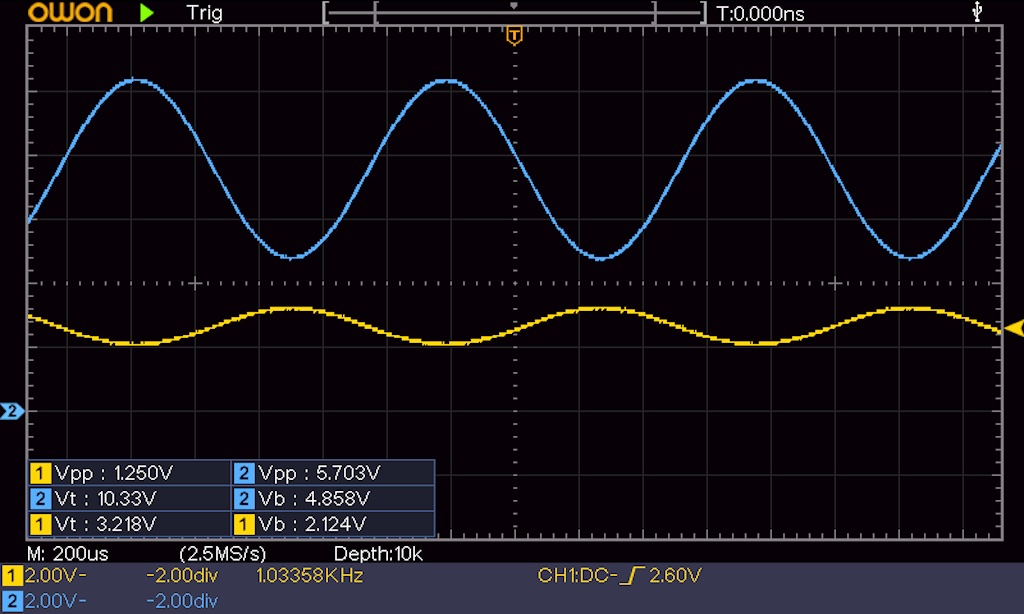Click the green Run/Stop play icon
The image size is (1024, 614).
click(147, 13)
